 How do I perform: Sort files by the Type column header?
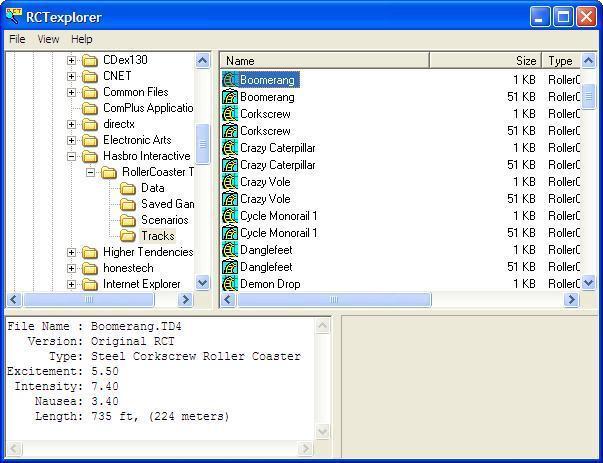pos(561,61)
